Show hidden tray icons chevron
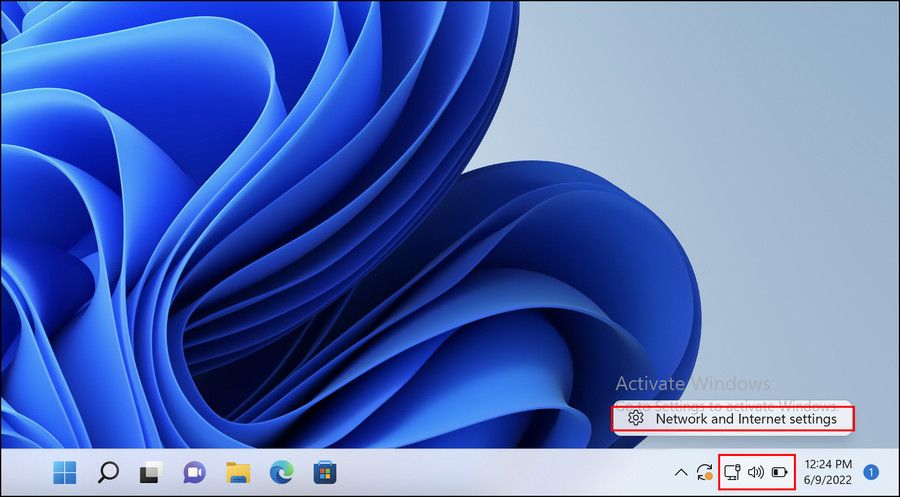 [x=681, y=472]
